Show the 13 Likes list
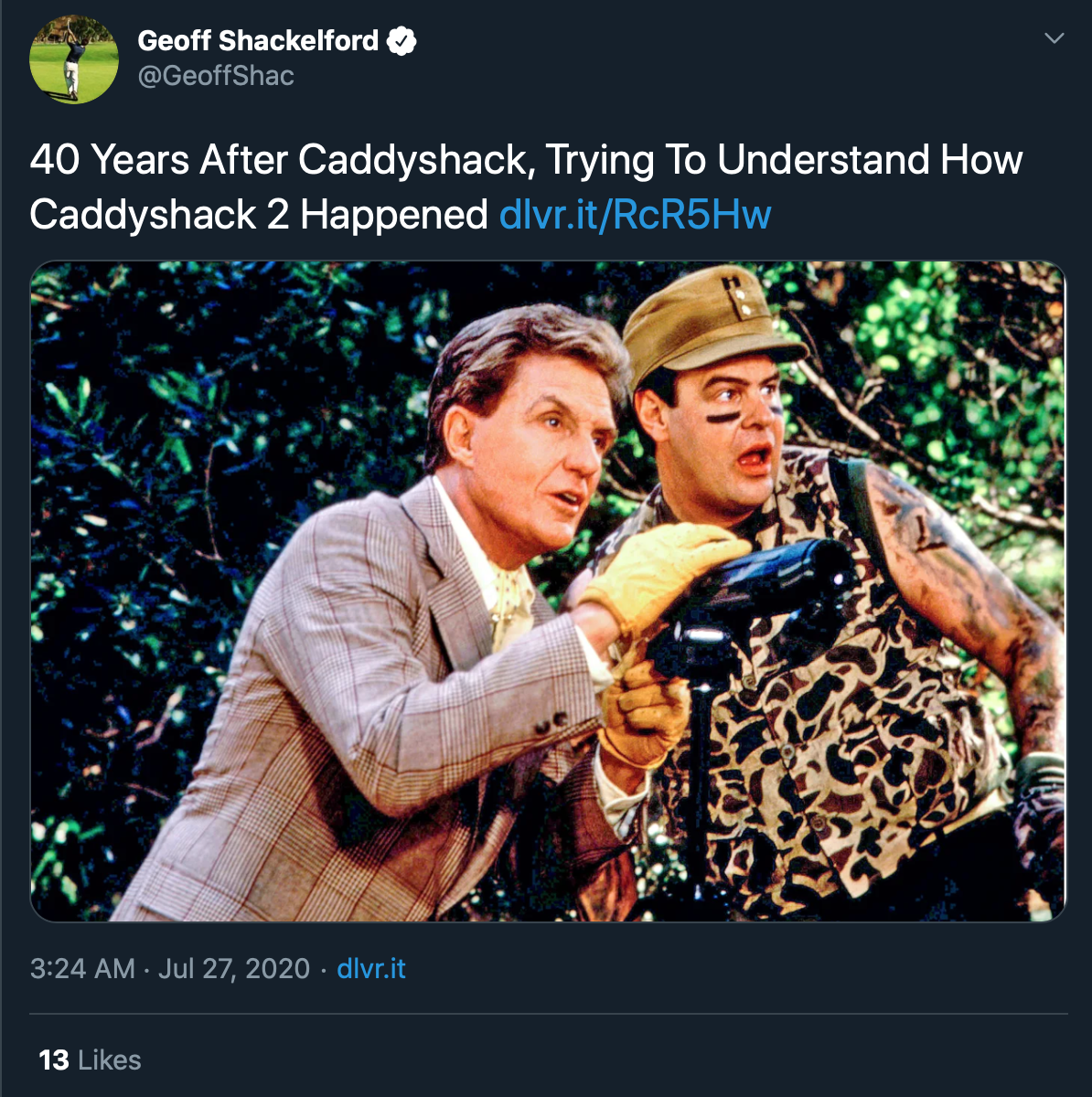The height and width of the screenshot is (1097, 1092). 90,1060
